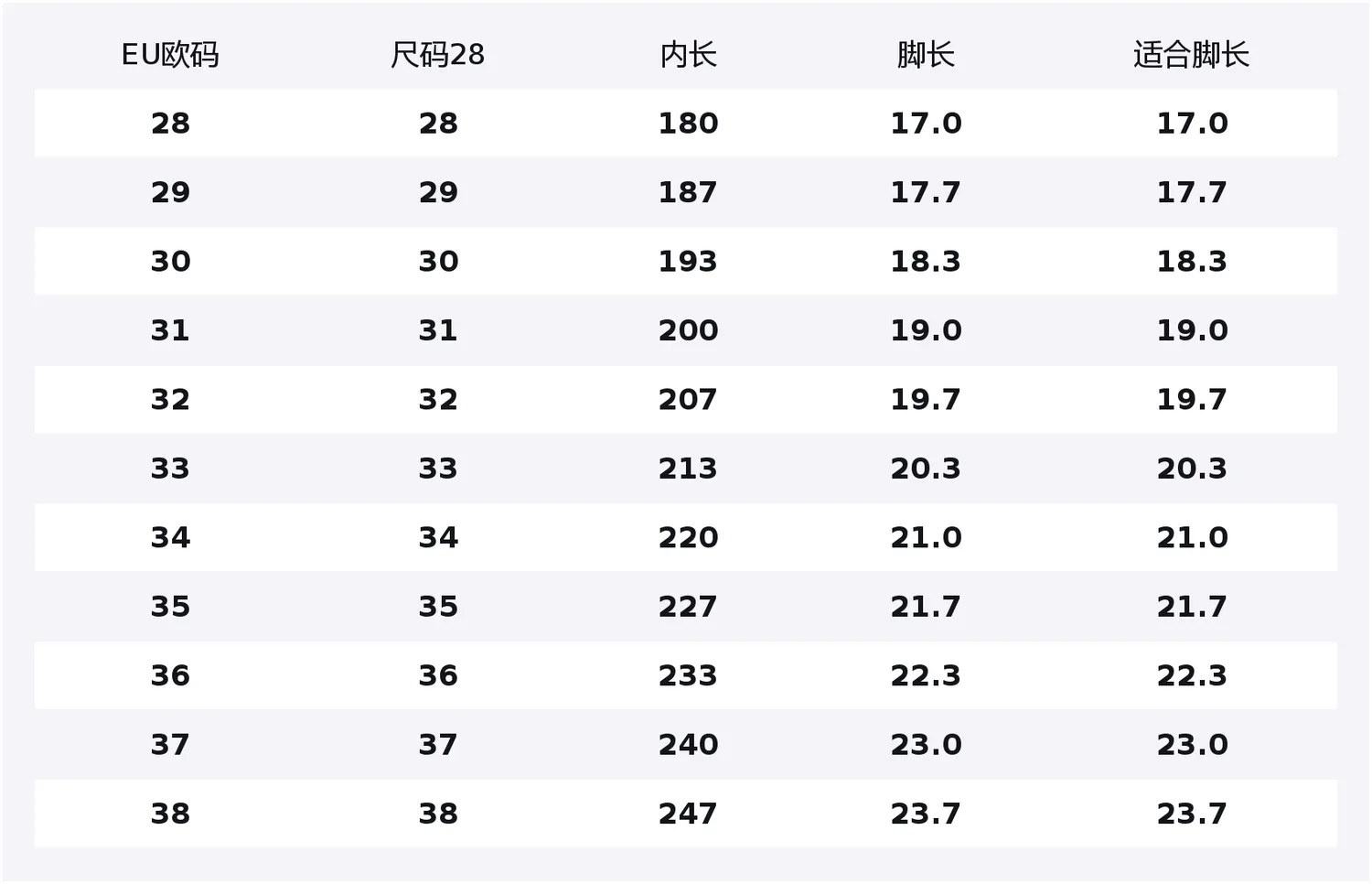Click the 213 inner length cell

(x=688, y=469)
